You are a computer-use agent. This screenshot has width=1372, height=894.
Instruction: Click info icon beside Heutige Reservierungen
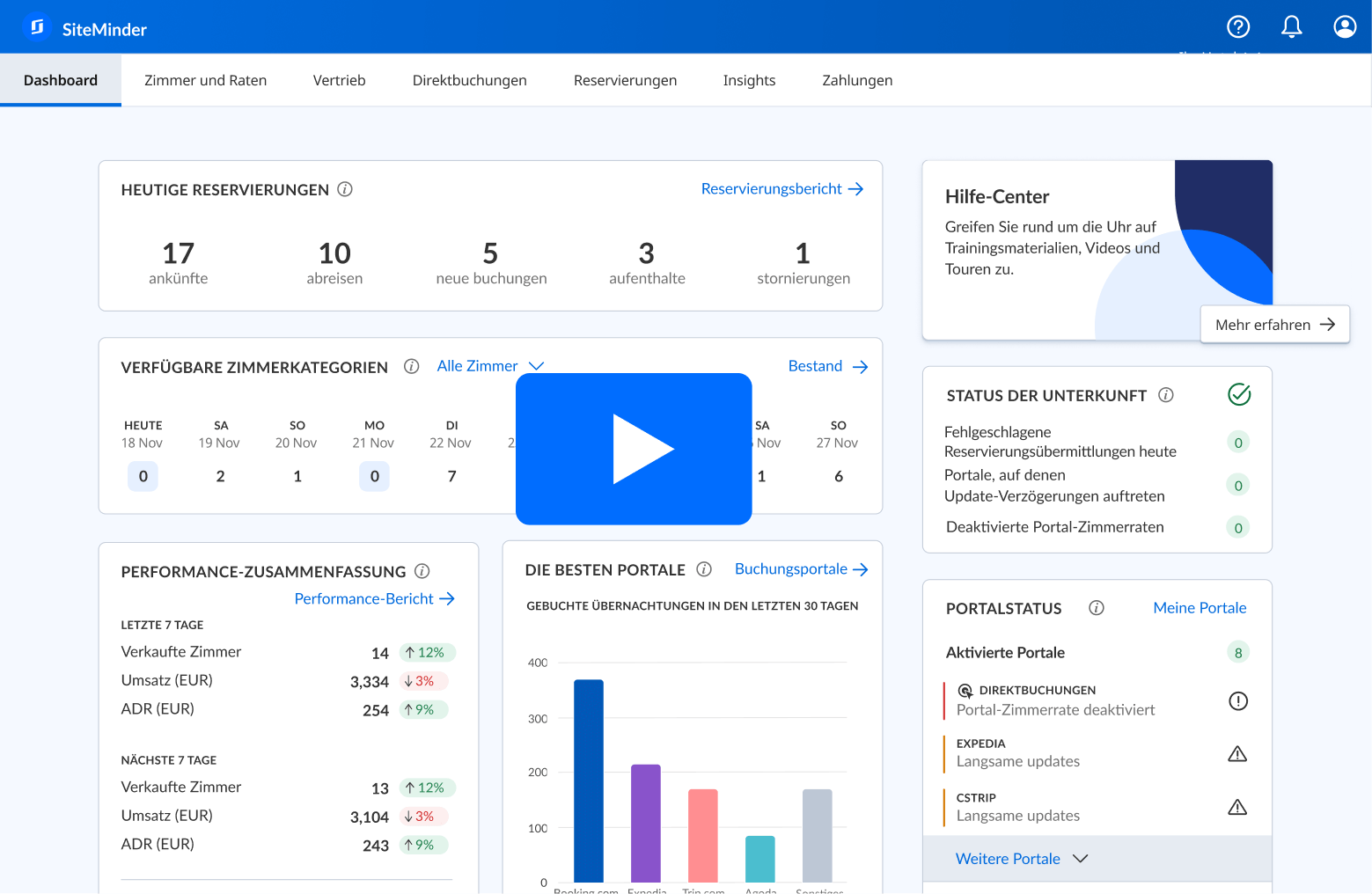click(x=345, y=189)
